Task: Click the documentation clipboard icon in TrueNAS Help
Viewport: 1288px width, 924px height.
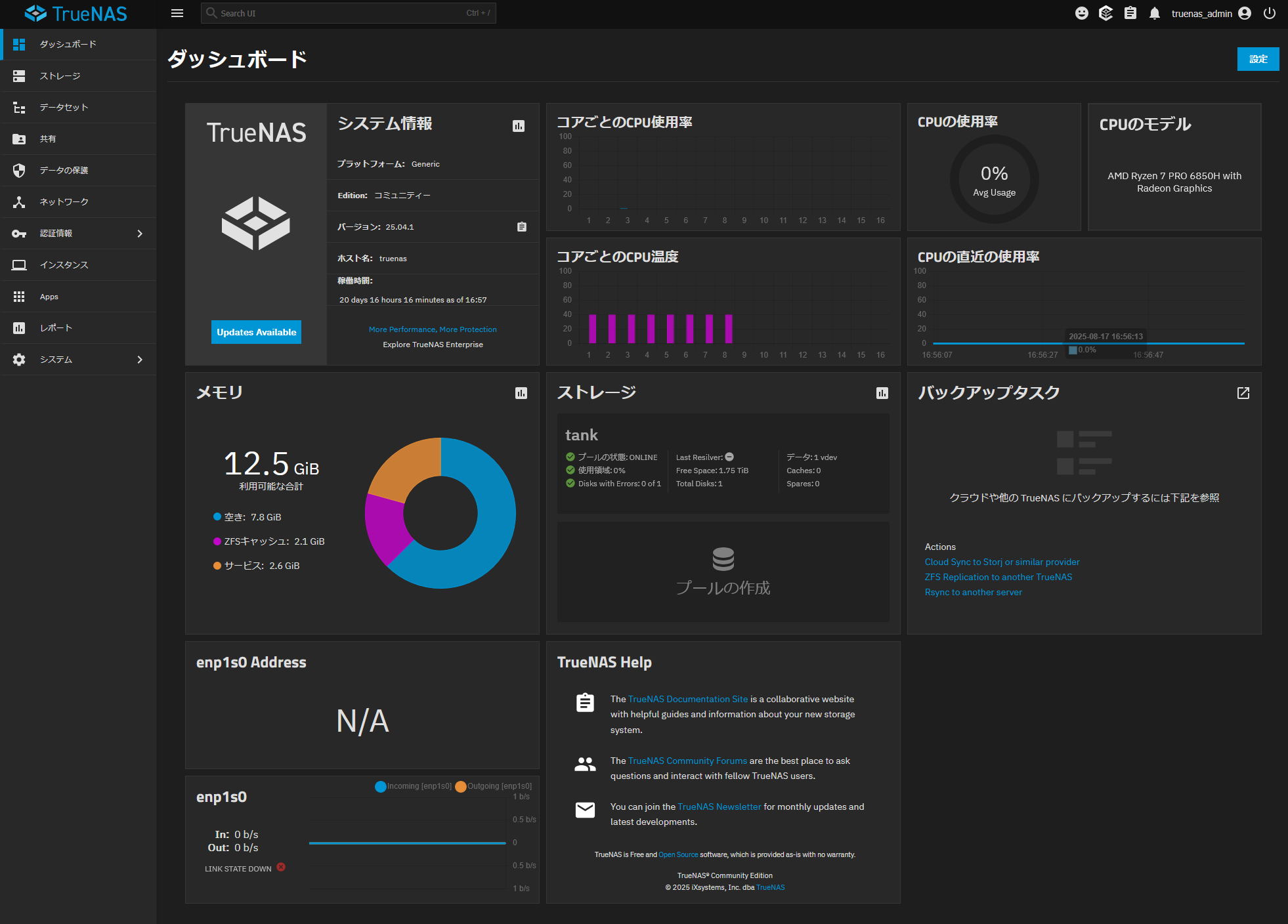Action: [585, 703]
